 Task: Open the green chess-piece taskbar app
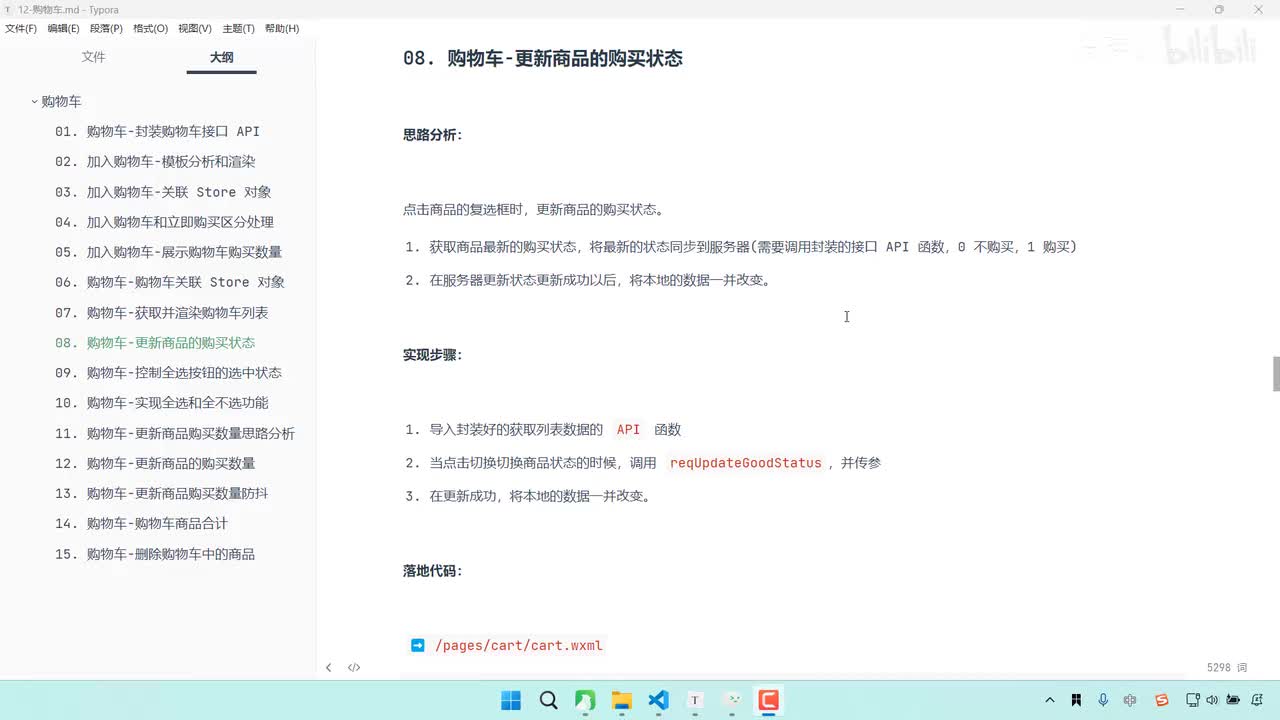(x=585, y=700)
